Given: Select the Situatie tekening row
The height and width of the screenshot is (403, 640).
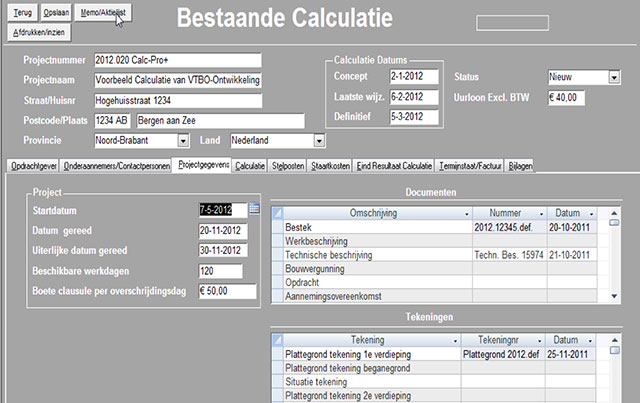Looking at the screenshot, I should [x=434, y=382].
